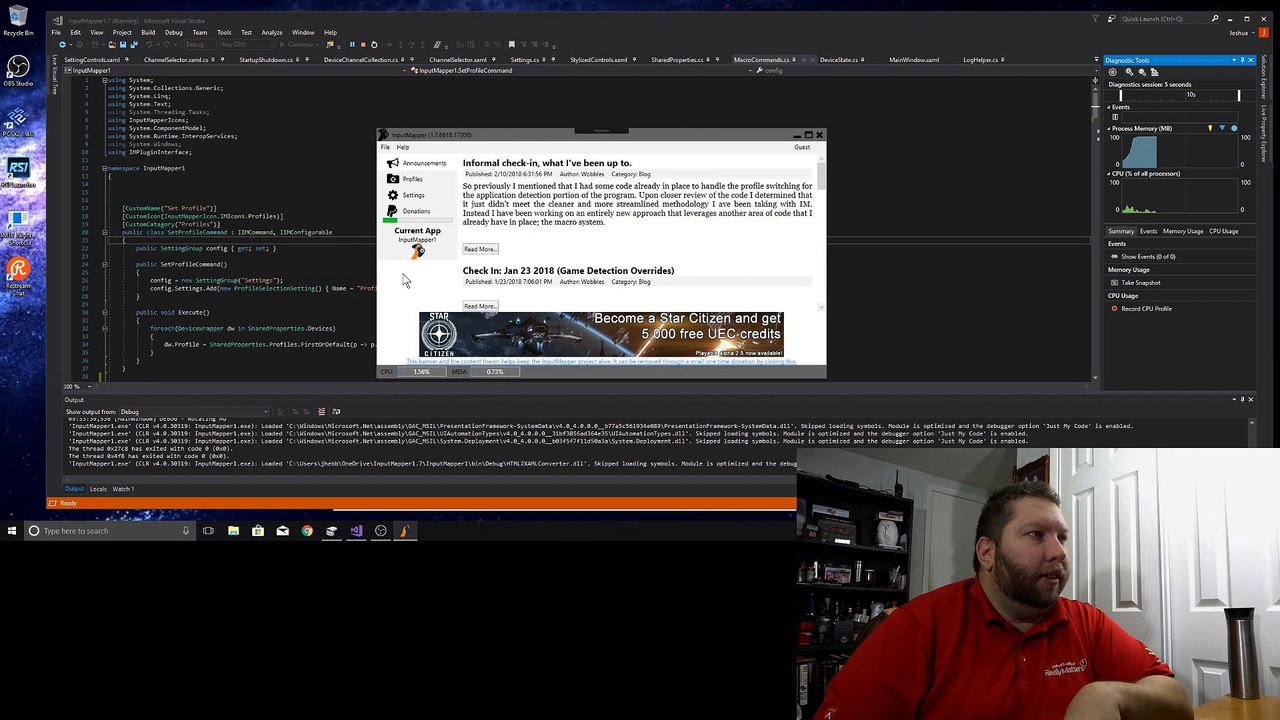Viewport: 1280px width, 720px height.
Task: Restart the debug session
Action: pyautogui.click(x=374, y=44)
